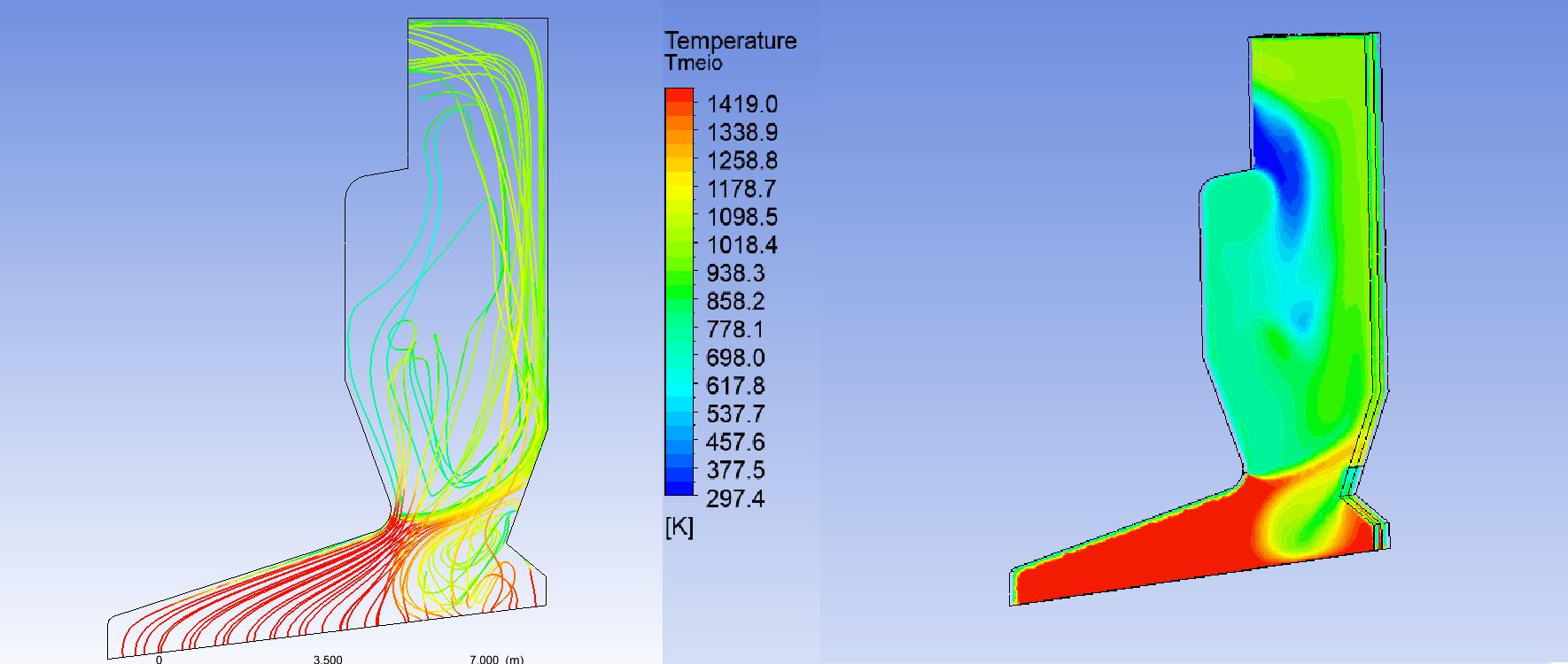Click the dark blue bottom of the color bar
This screenshot has width=1568, height=664.
click(679, 486)
